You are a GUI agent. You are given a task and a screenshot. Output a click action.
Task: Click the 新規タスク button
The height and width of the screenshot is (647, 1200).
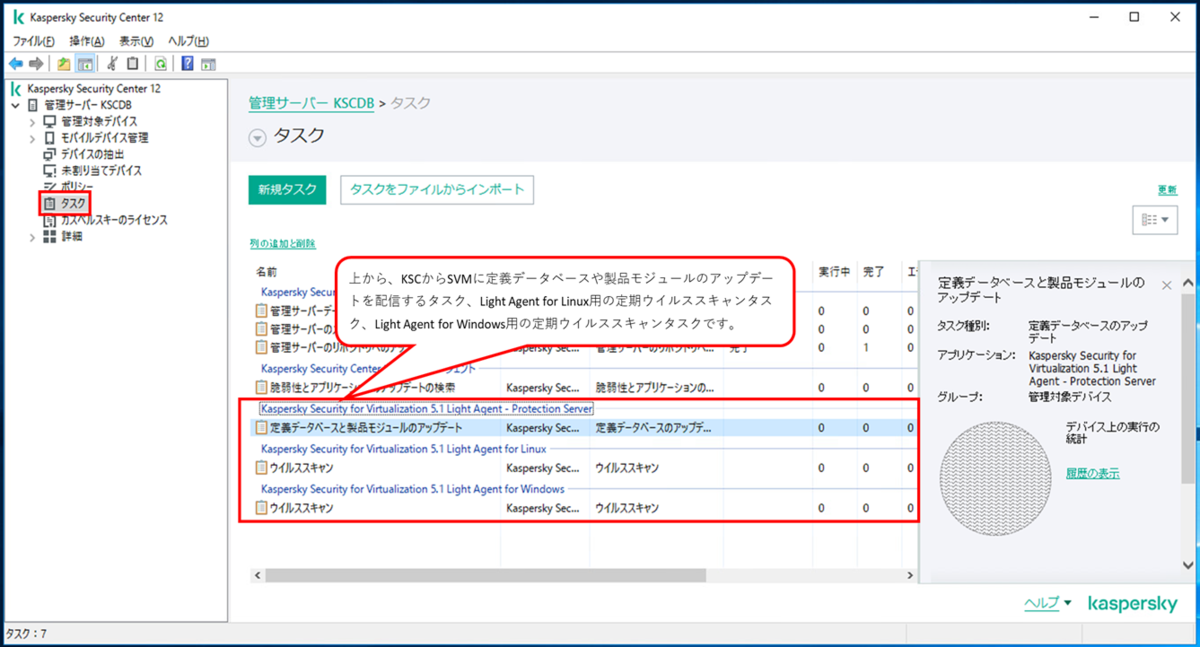tap(287, 189)
